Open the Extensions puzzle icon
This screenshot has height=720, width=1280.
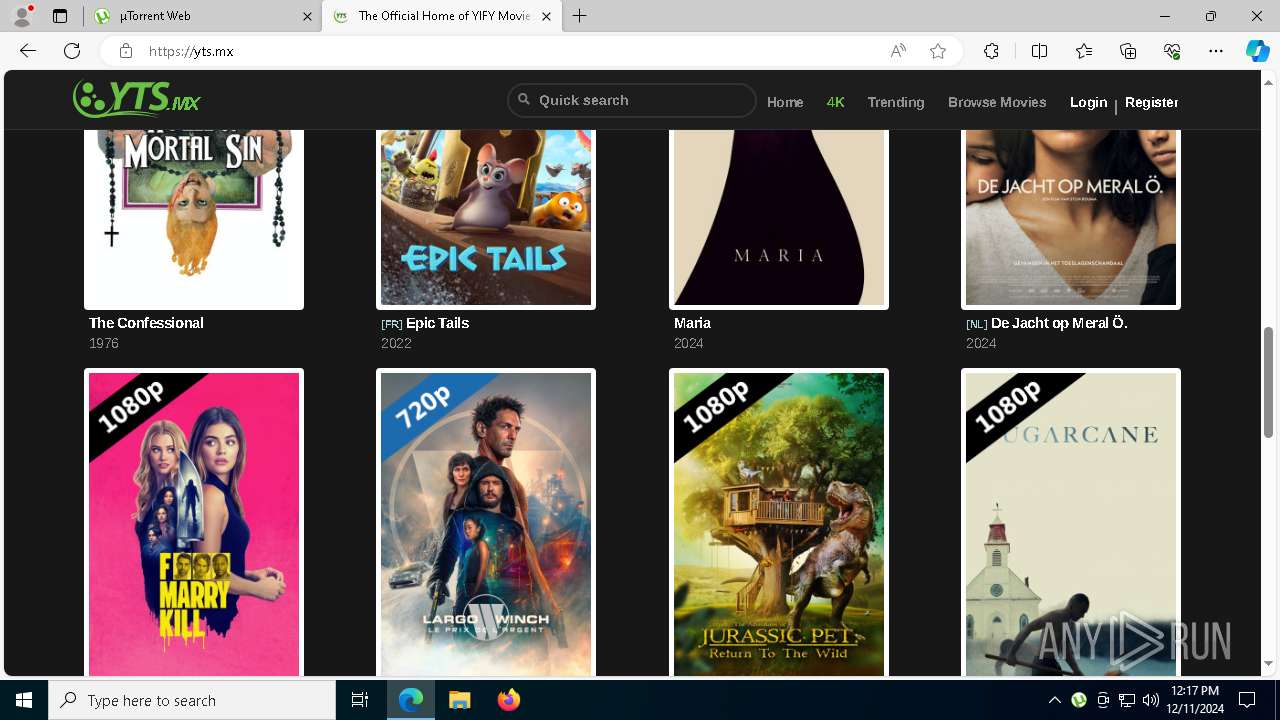[x=991, y=51]
